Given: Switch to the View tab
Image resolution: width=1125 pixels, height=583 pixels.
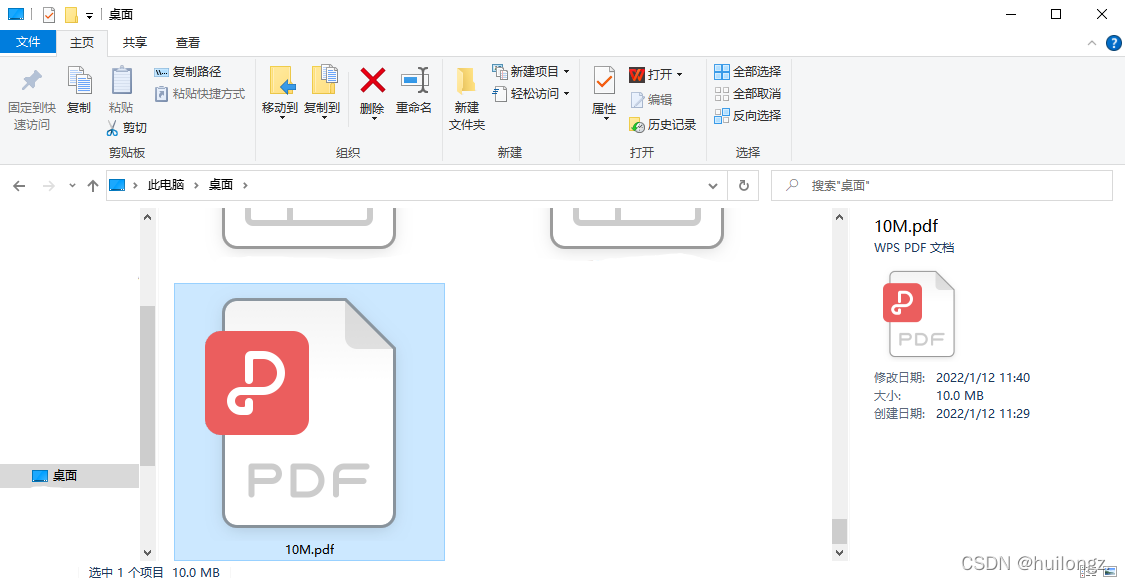Looking at the screenshot, I should coord(188,42).
